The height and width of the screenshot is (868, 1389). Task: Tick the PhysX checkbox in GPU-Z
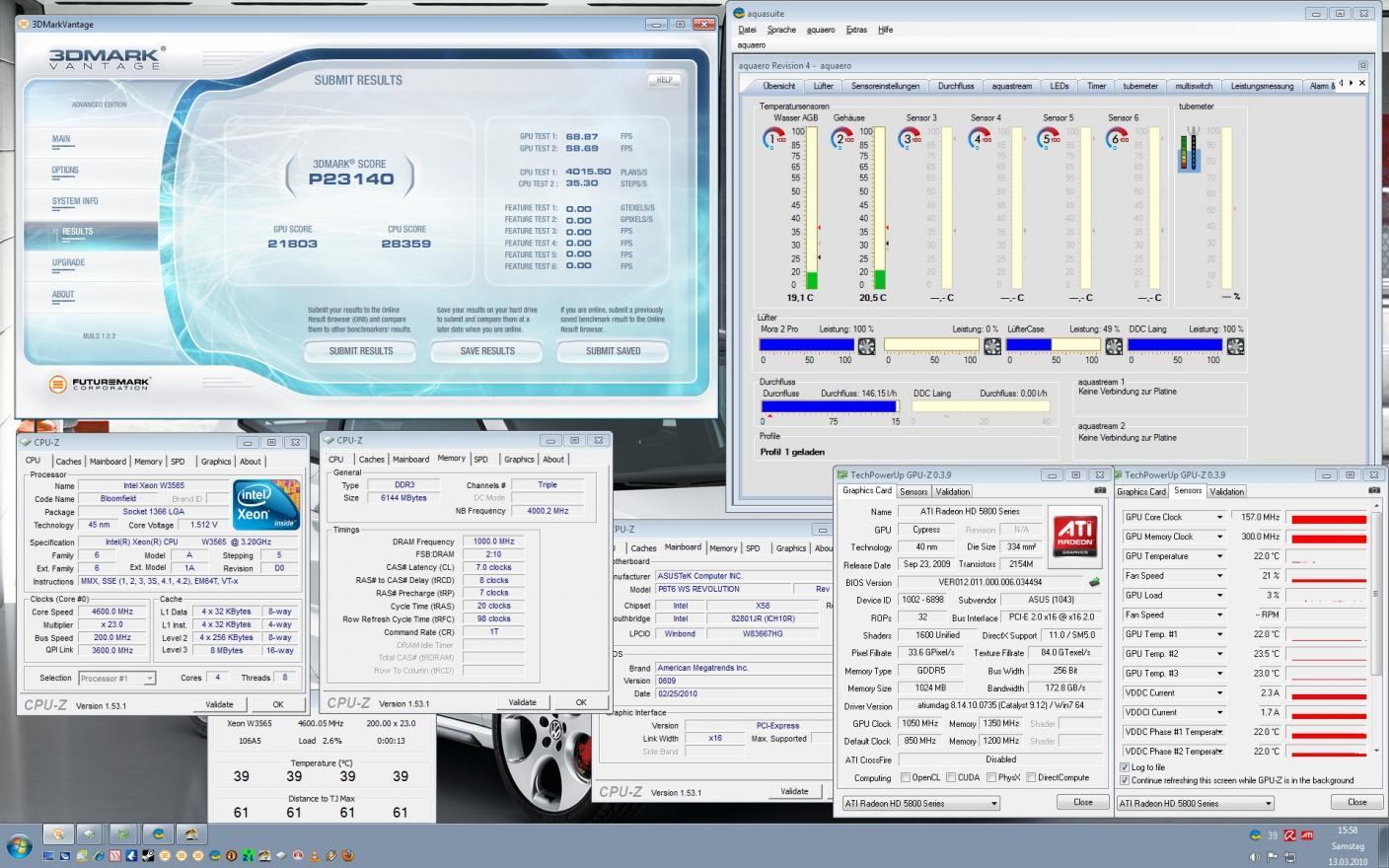click(991, 777)
